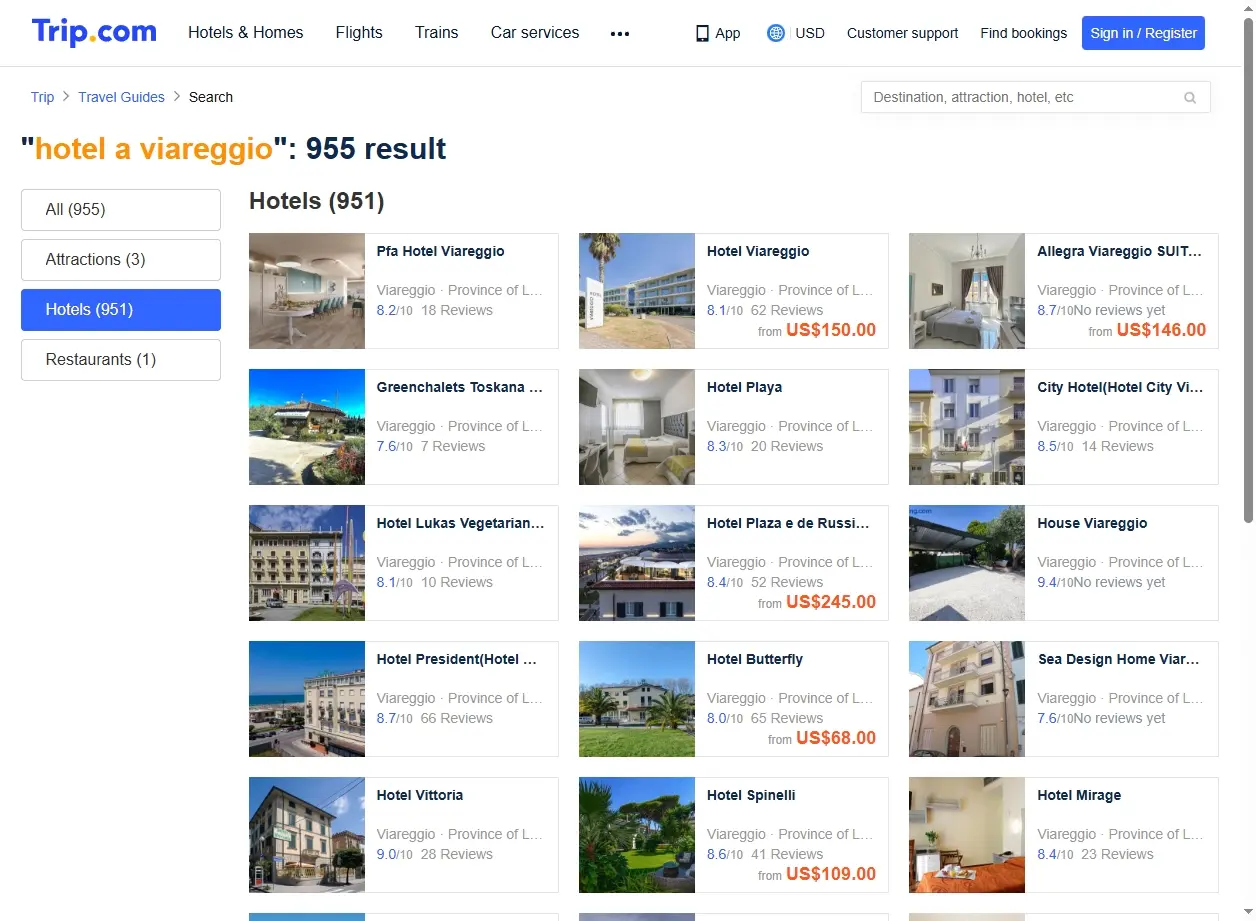This screenshot has height=921, width=1256.
Task: Go to the Travel Guides breadcrumb
Action: 121,97
